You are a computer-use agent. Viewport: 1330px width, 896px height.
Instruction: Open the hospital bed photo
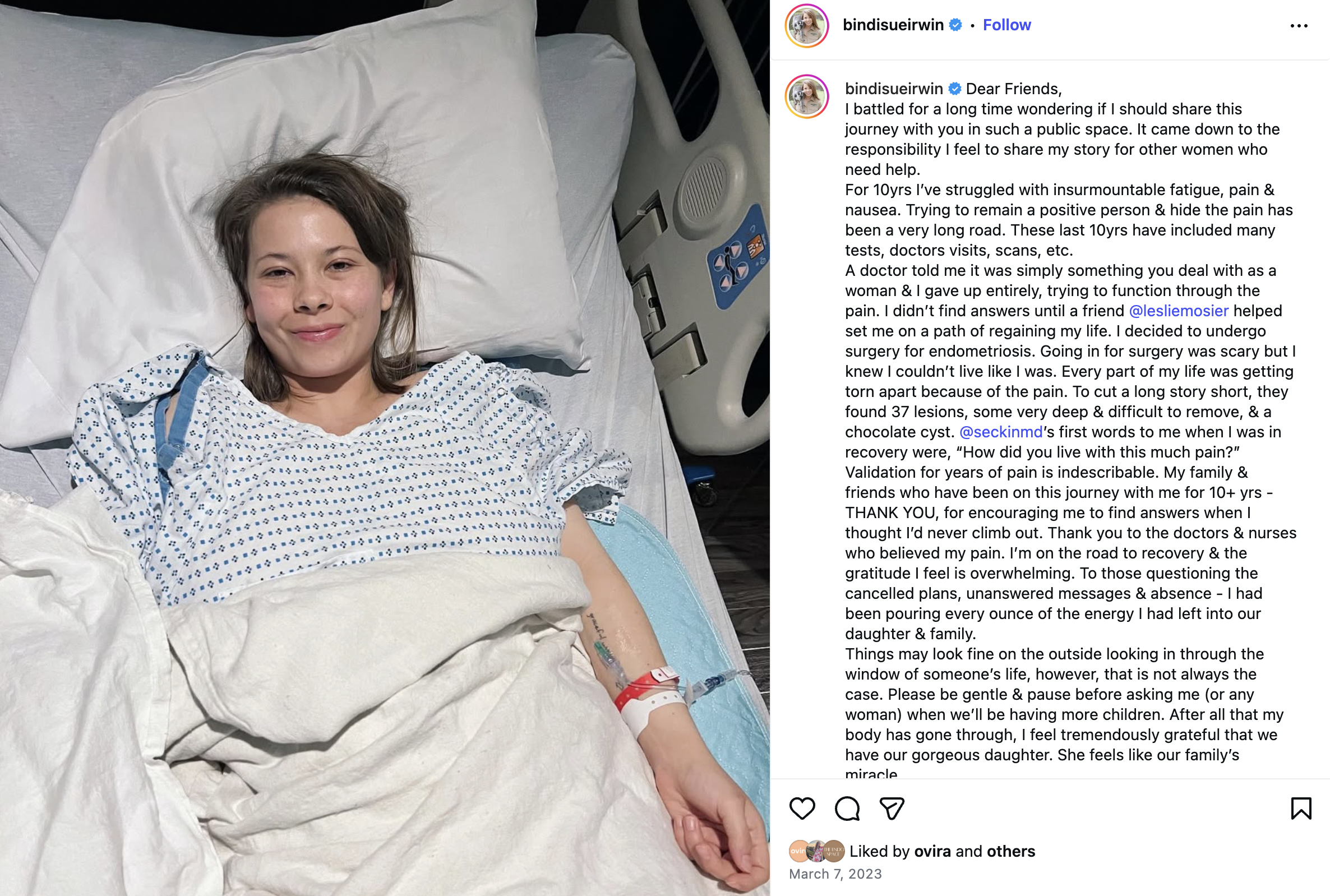(385, 448)
